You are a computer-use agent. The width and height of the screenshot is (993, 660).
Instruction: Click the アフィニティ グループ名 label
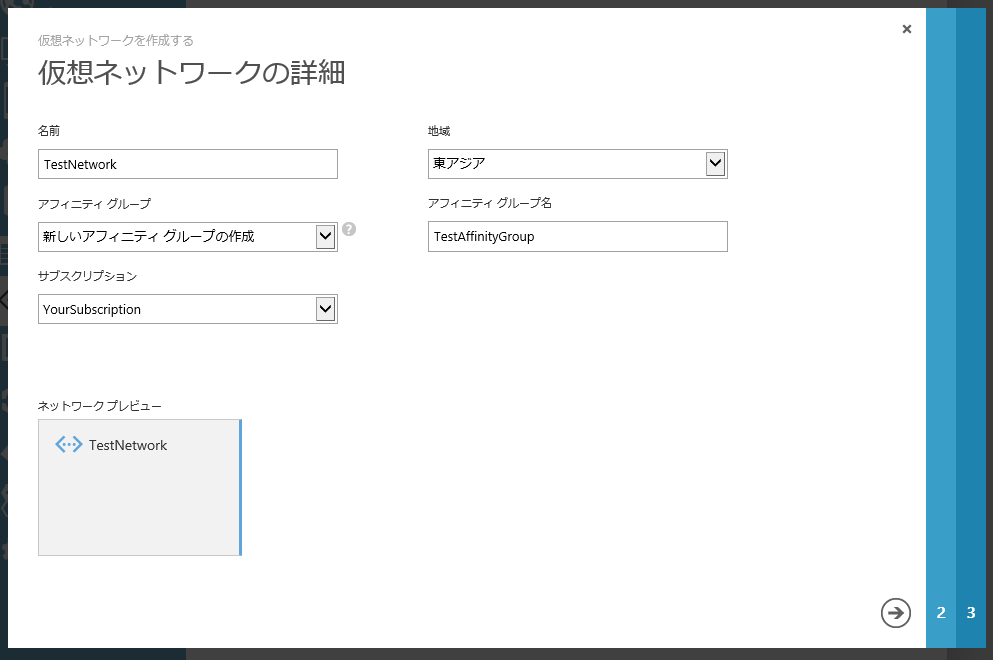coord(489,203)
